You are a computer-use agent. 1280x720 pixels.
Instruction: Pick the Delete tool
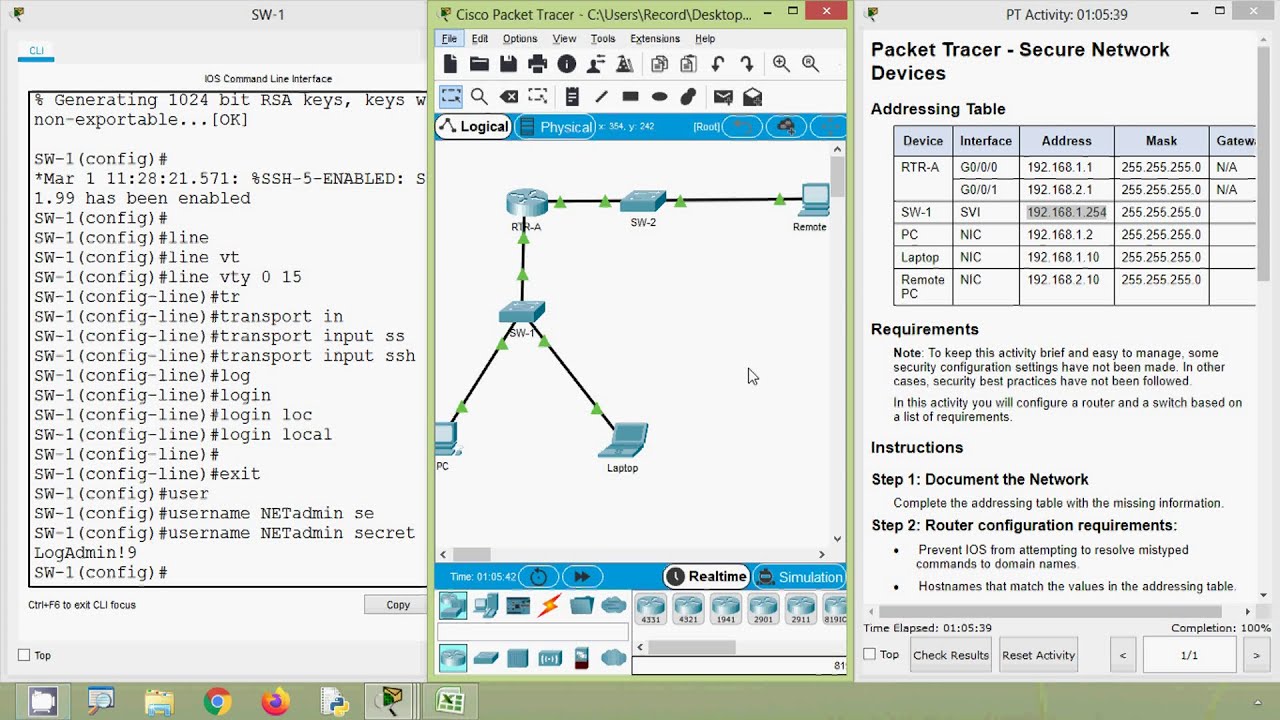(509, 97)
